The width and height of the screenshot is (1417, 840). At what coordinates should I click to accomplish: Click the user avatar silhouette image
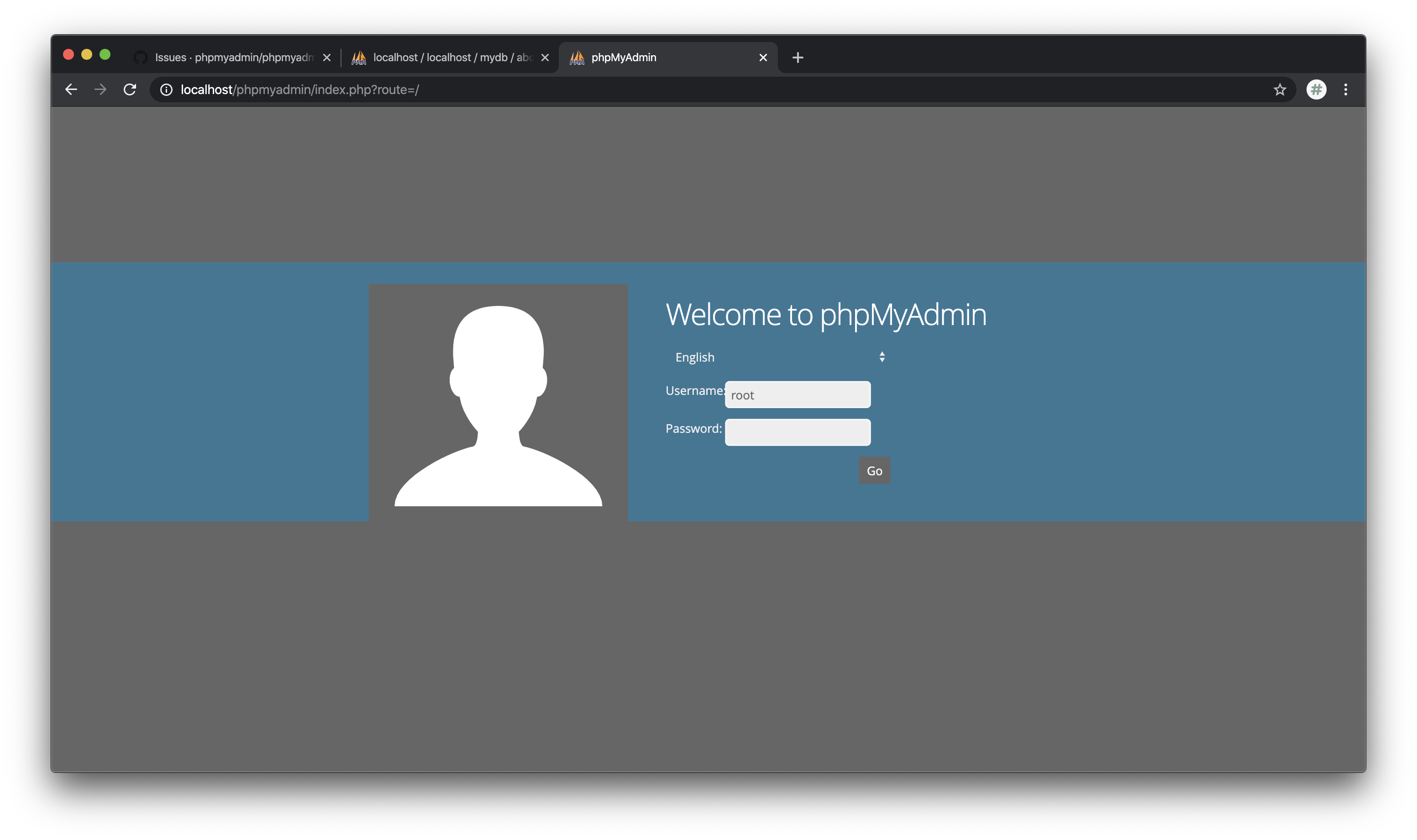[498, 403]
